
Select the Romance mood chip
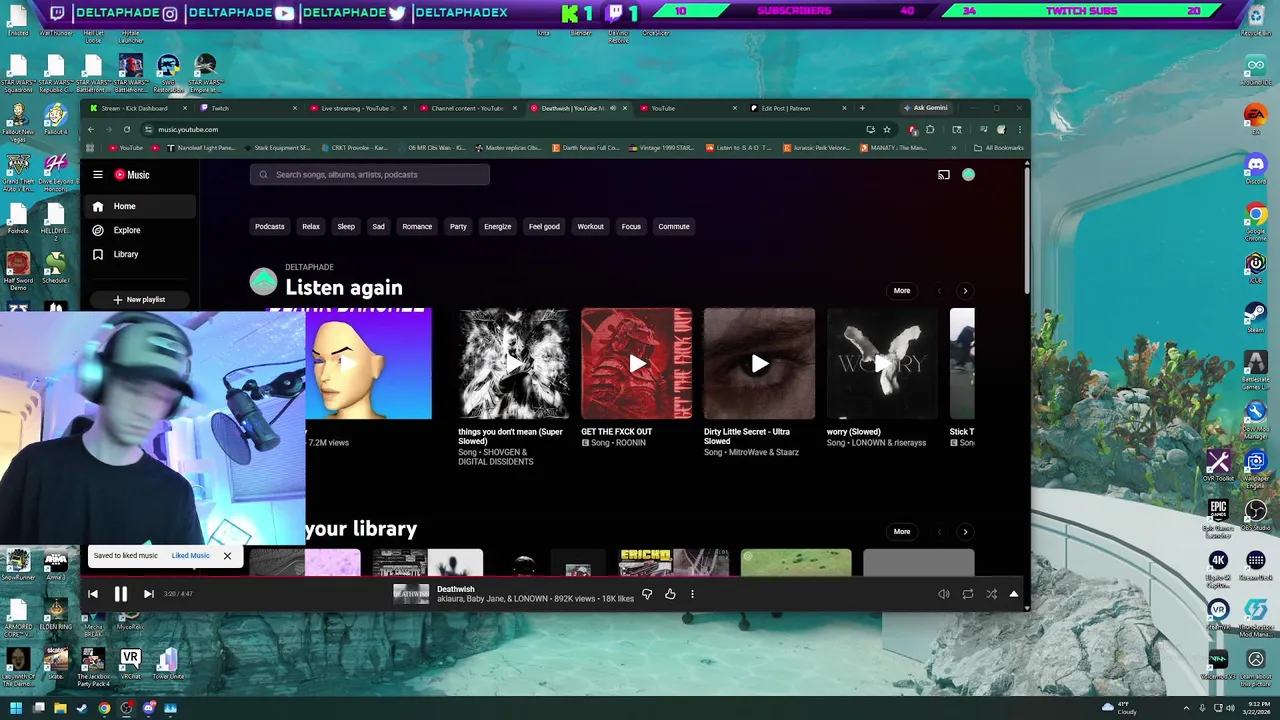pos(417,226)
